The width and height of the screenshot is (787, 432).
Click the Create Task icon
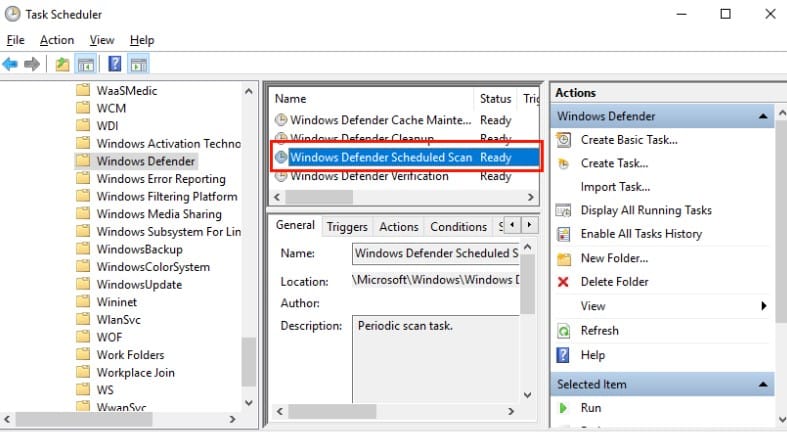click(564, 164)
